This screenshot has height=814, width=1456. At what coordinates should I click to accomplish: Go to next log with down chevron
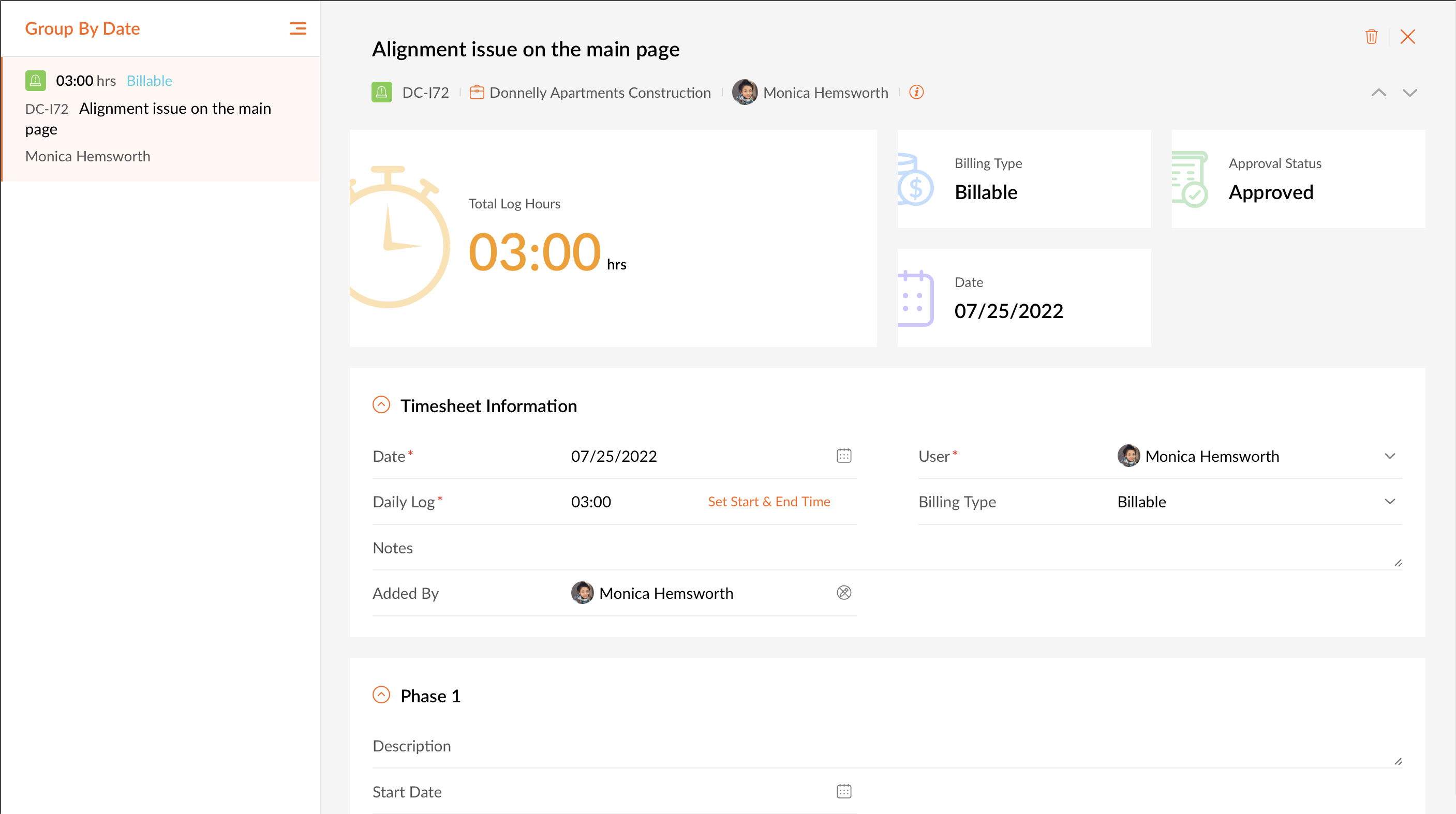click(1409, 93)
